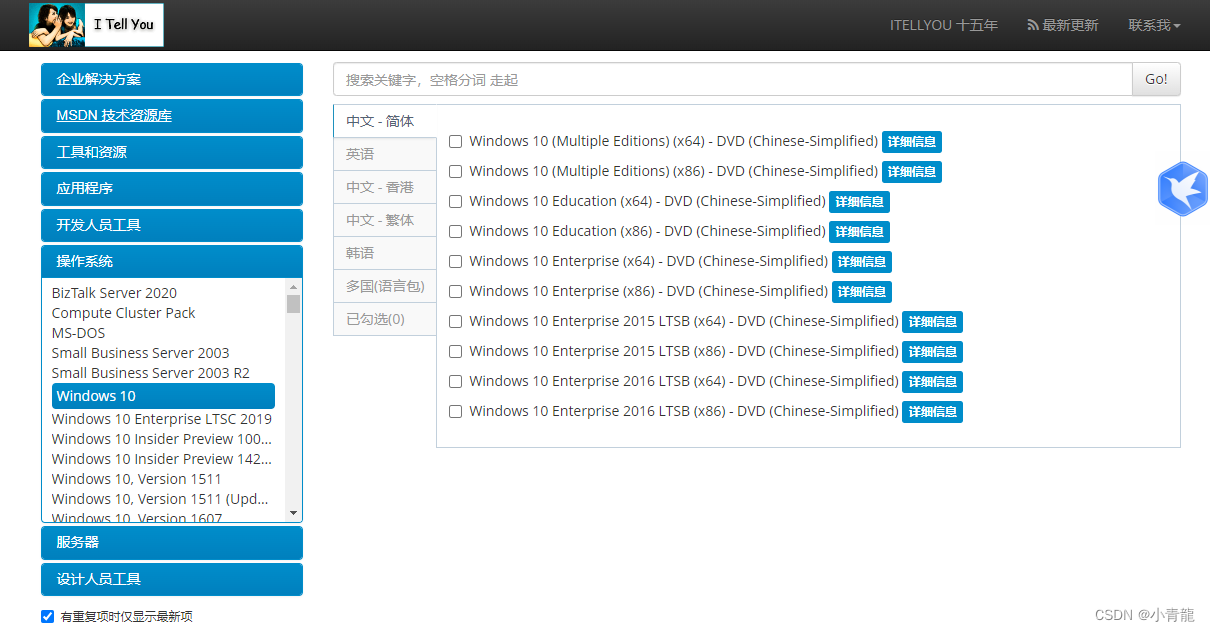
Task: Click the OS list scrollbar up arrow
Action: click(293, 287)
